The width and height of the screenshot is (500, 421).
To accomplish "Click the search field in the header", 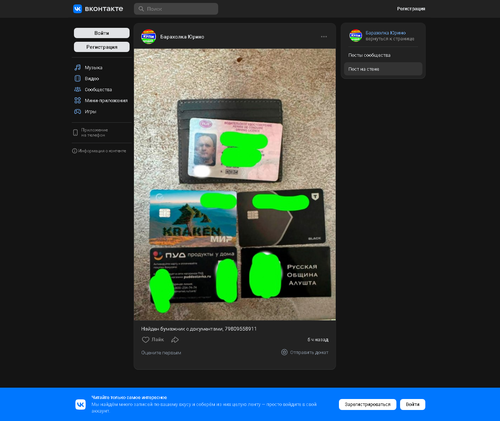I will click(176, 9).
